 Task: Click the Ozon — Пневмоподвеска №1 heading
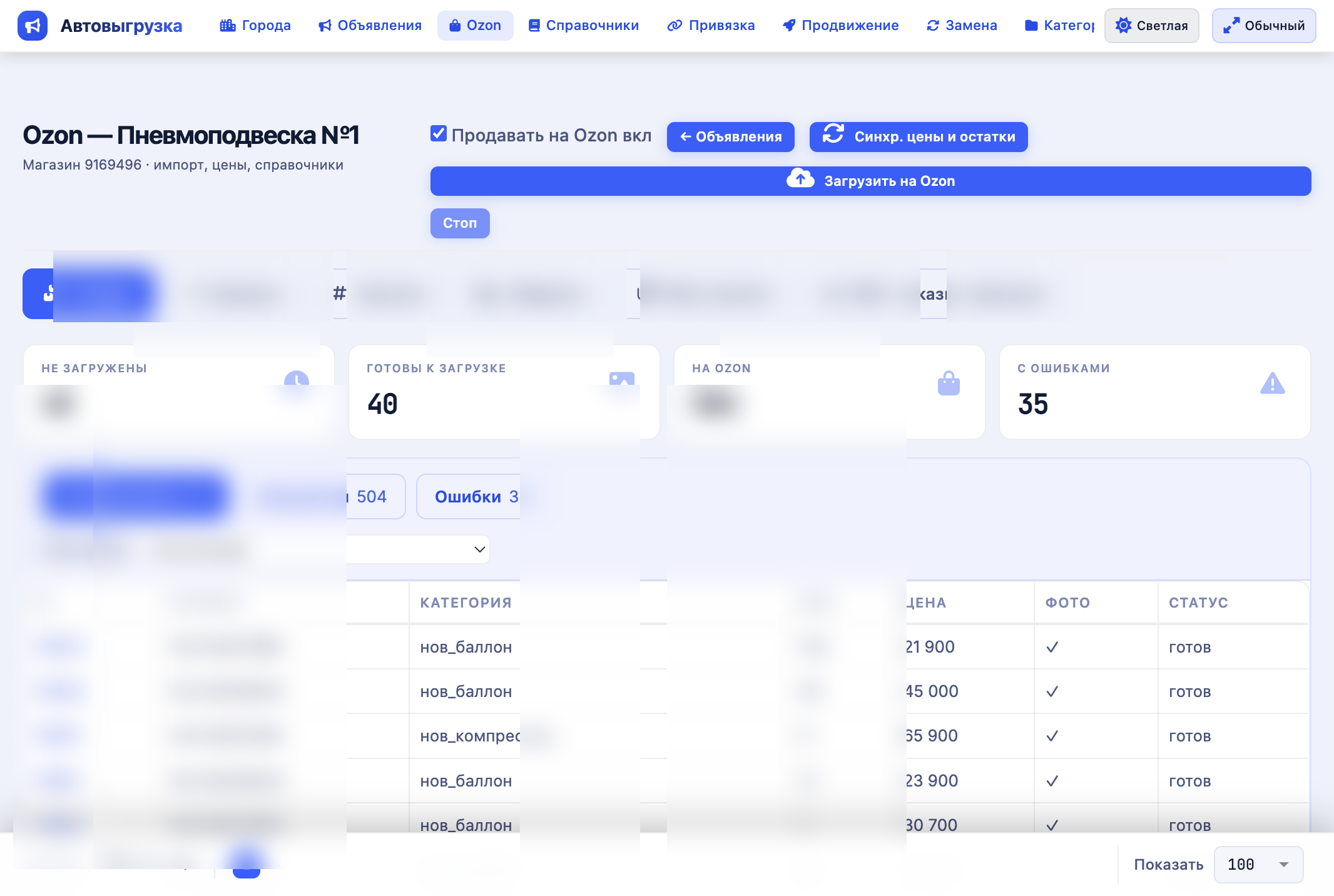191,135
